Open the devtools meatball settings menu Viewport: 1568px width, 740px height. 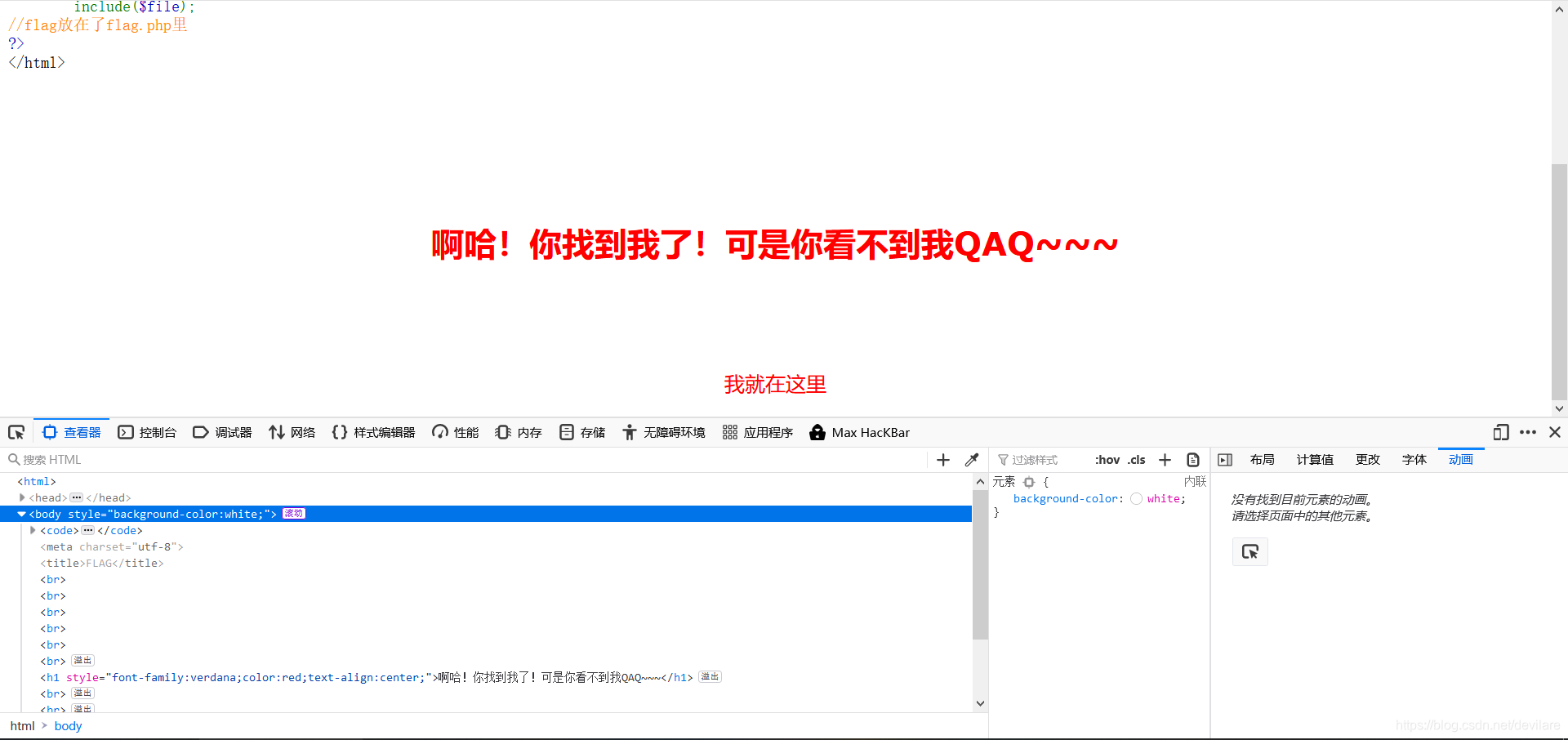(1528, 432)
